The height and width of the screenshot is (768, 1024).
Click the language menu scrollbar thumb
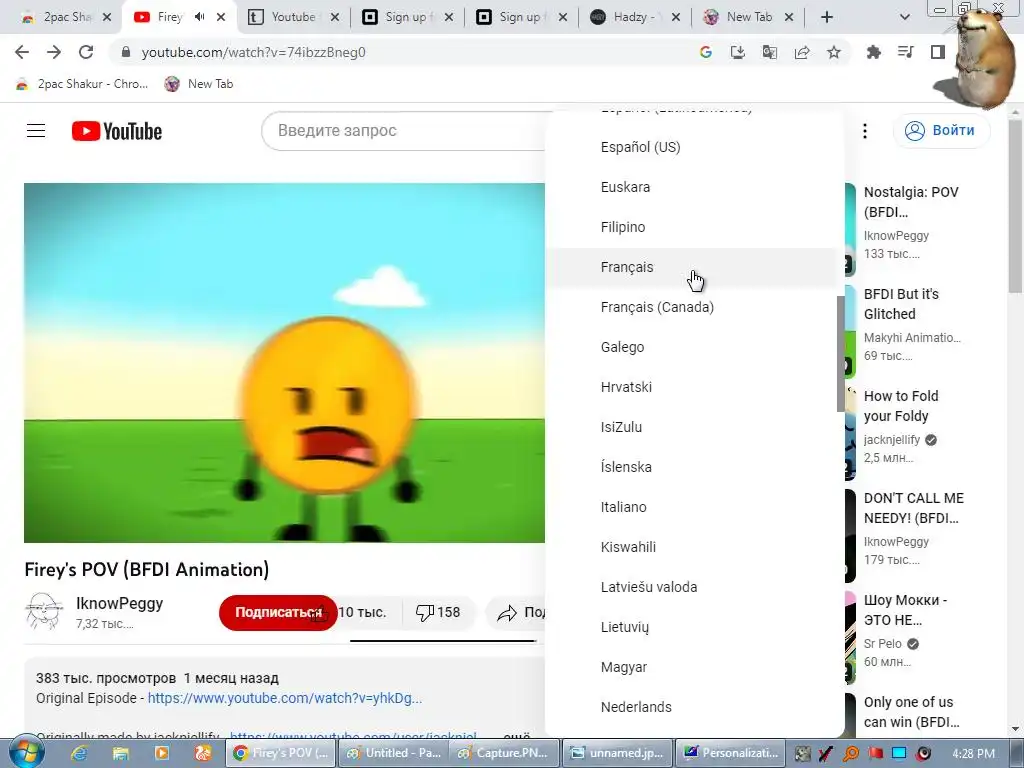pos(840,353)
